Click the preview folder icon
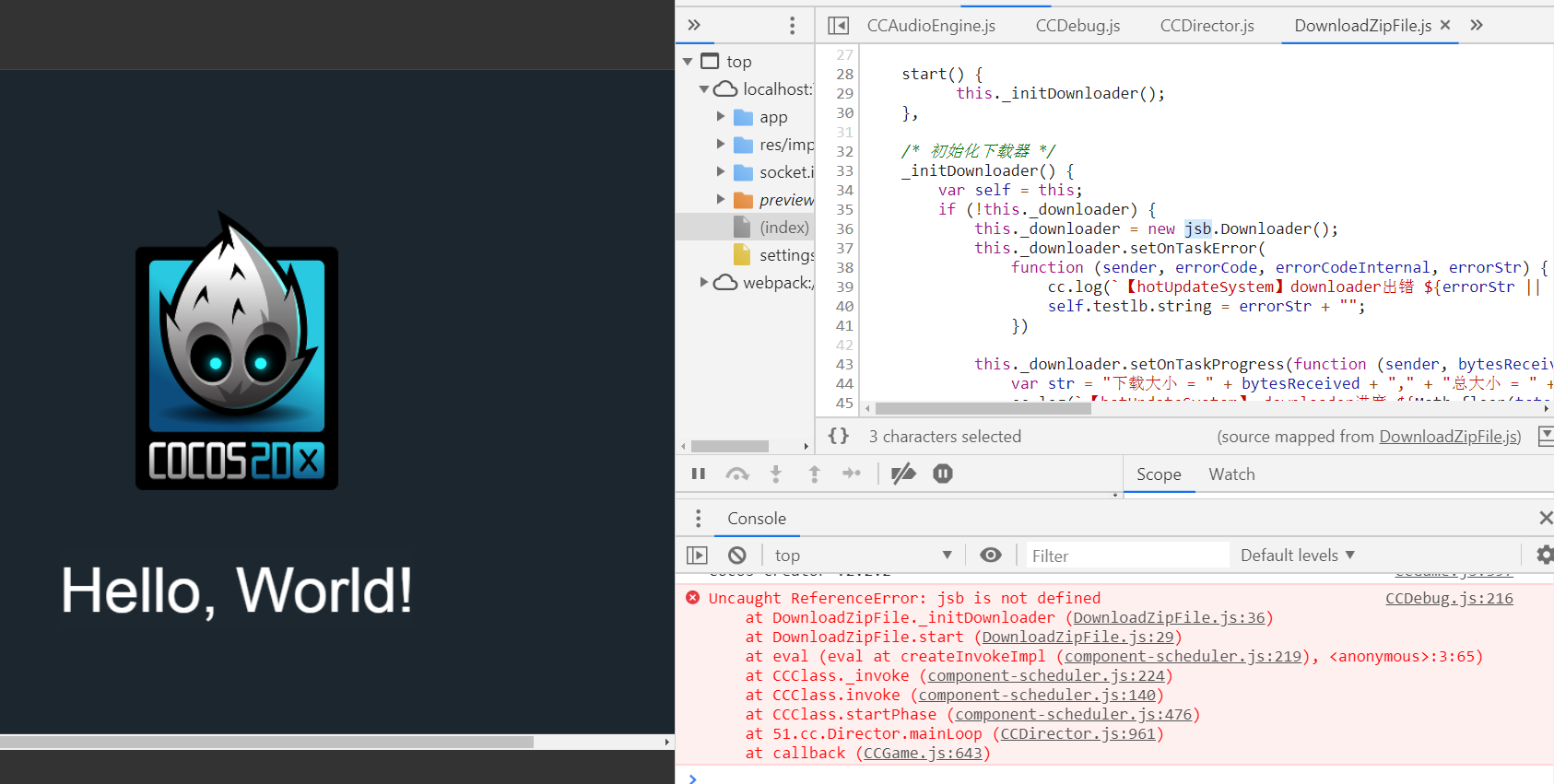Viewport: 1554px width, 784px height. pos(743,200)
